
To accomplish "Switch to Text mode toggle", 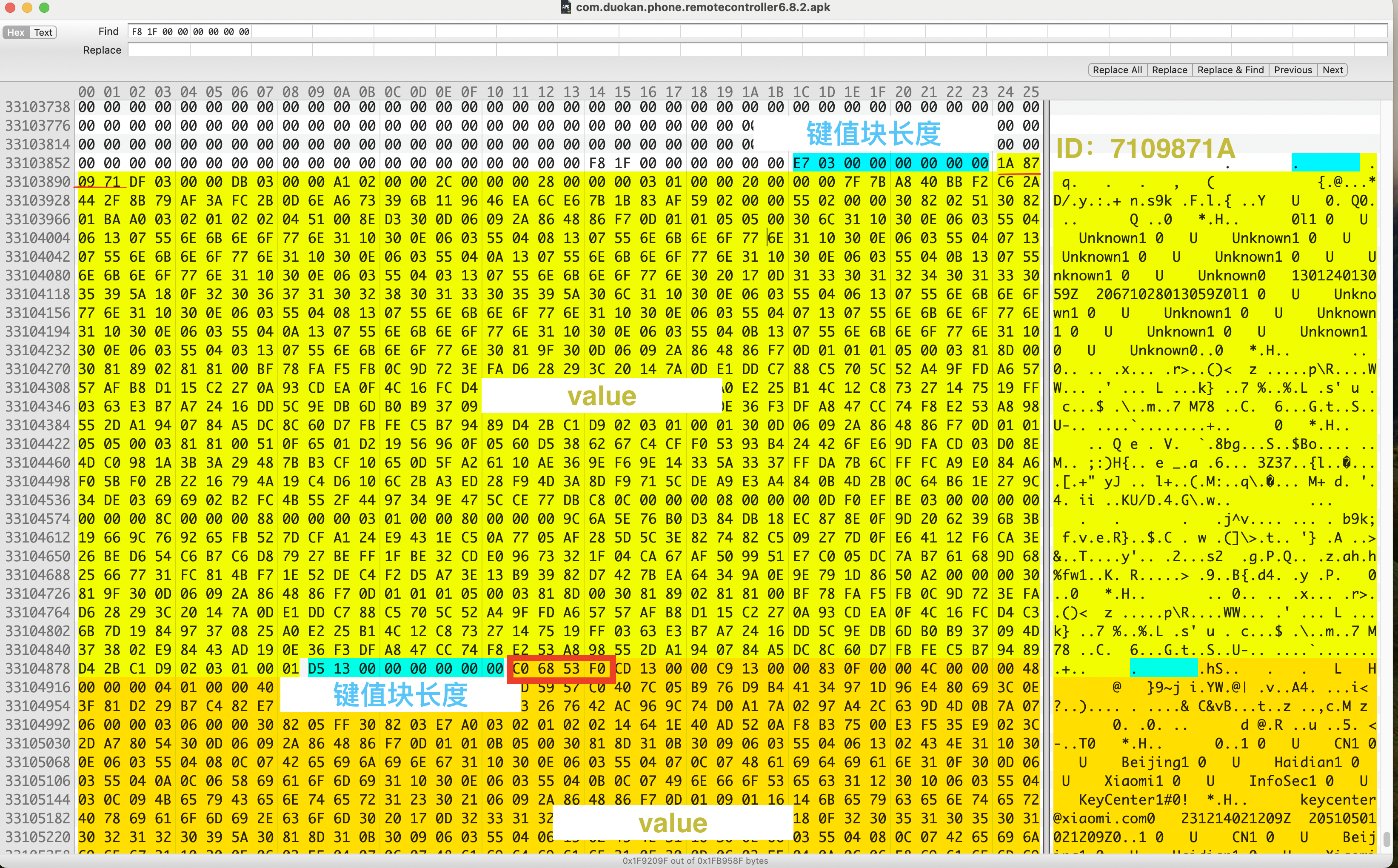I will (x=43, y=32).
